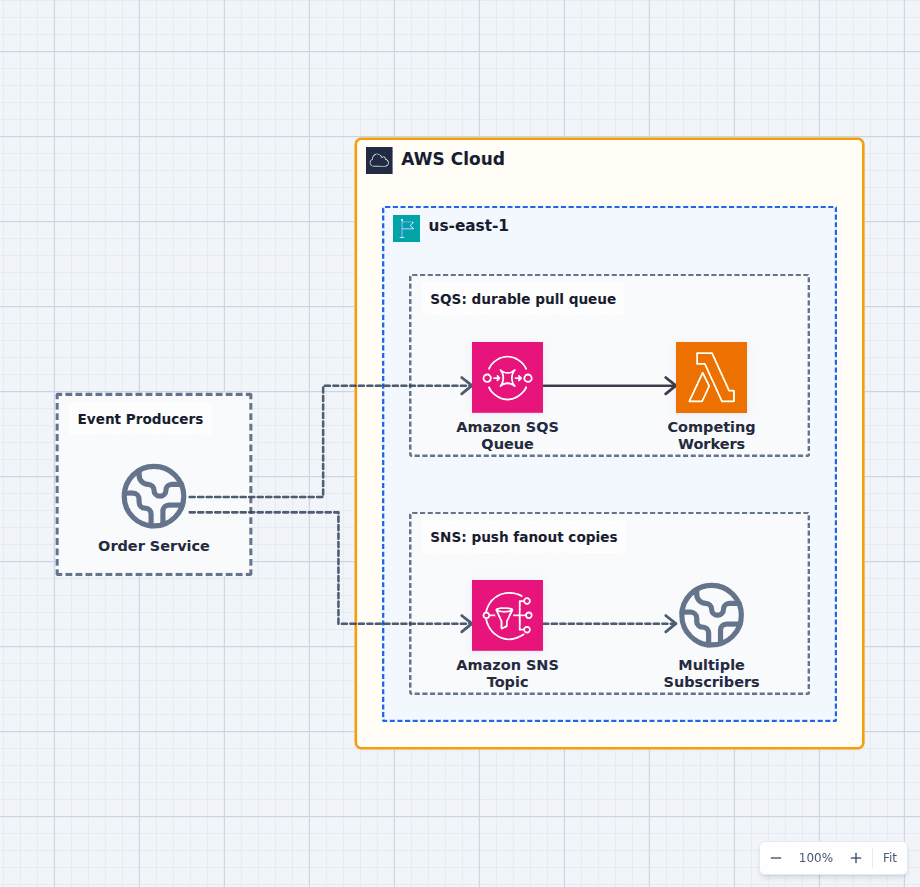
Task: Click the us-east-1 region flag icon
Action: click(x=406, y=228)
